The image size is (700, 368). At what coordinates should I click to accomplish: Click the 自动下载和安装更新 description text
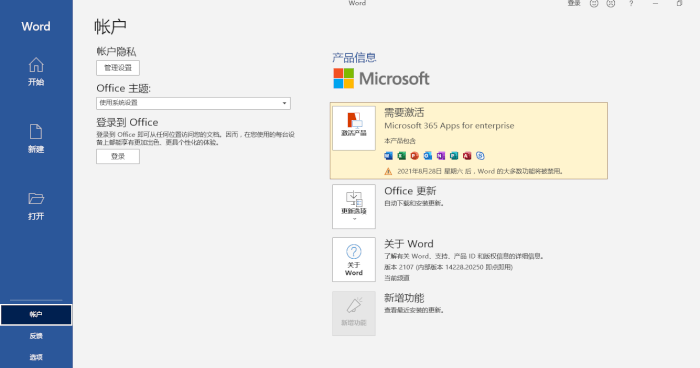(x=414, y=203)
